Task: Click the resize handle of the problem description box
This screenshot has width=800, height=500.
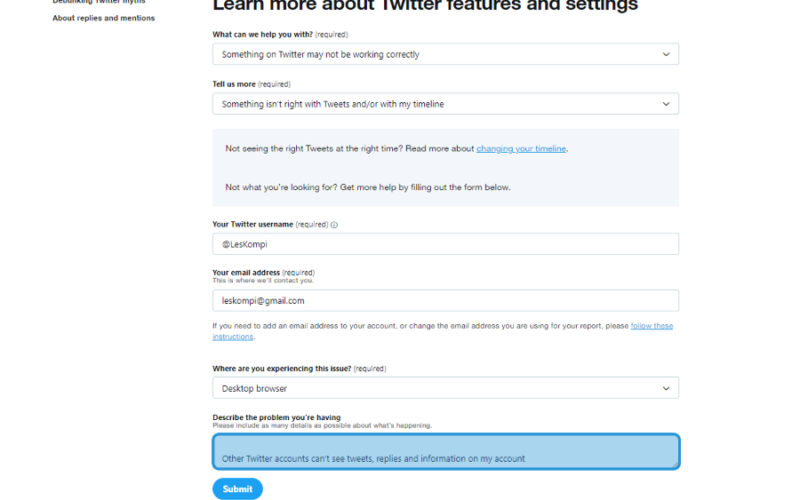Action: pos(674,464)
